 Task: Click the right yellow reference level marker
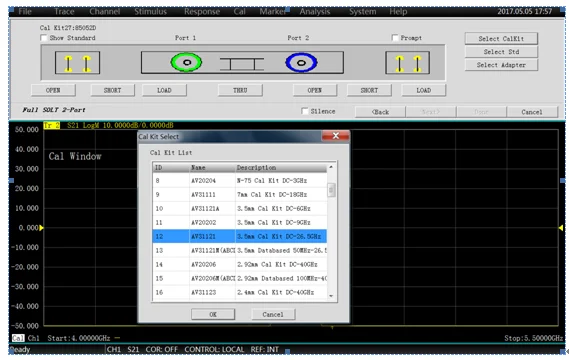561,228
